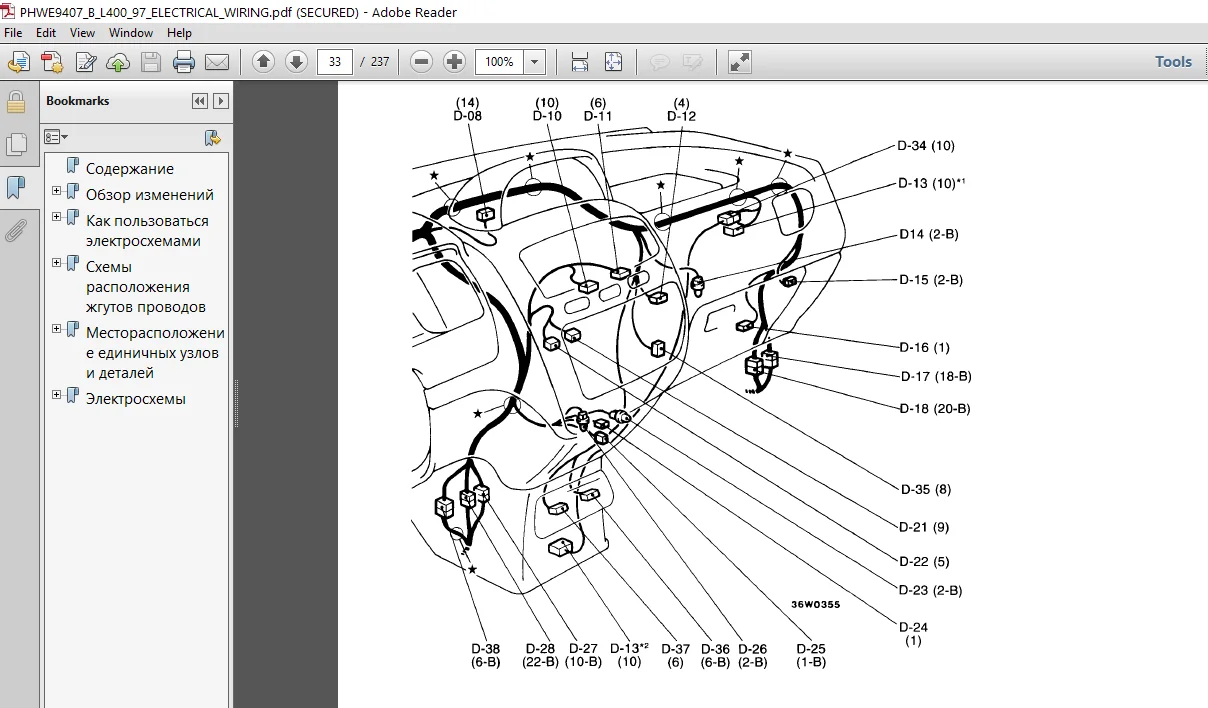Click the Fit one full page icon
The image size is (1208, 708).
click(614, 62)
